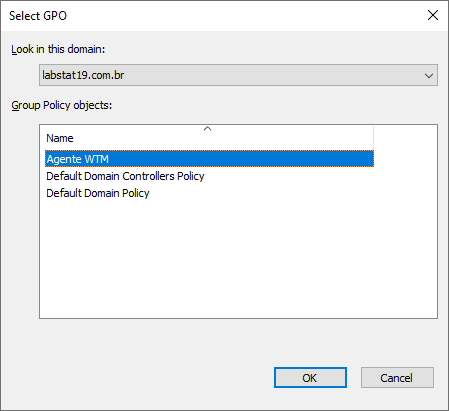Click the 'Look in this domain' label
This screenshot has height=411, width=449.
[58, 49]
